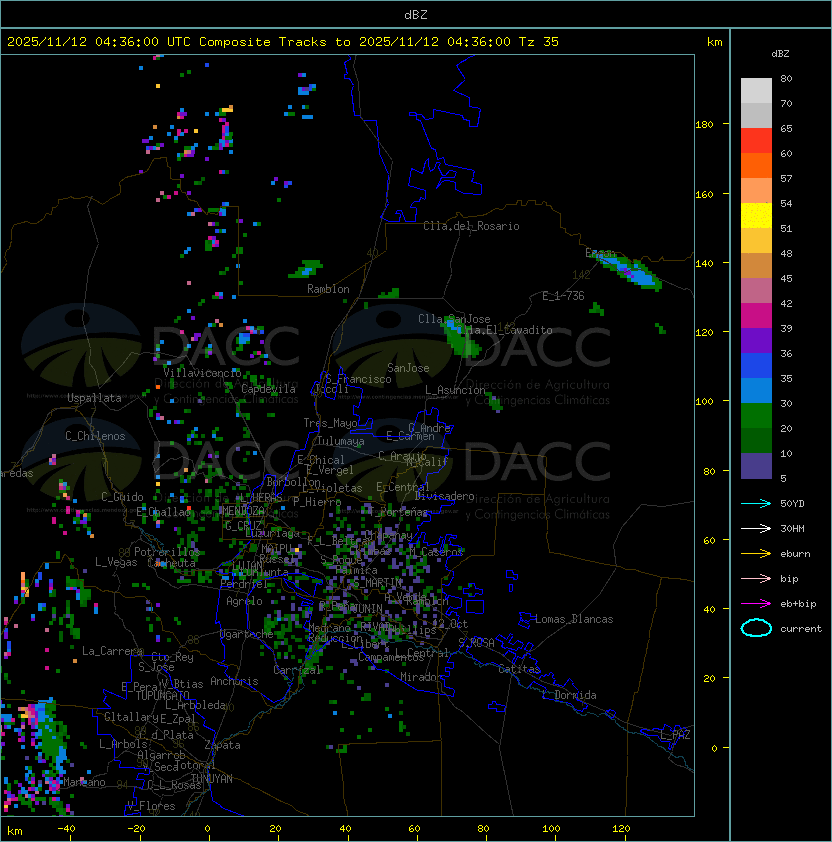The height and width of the screenshot is (842, 832).
Task: Click the 'TUNUYAN' city label
Action: [212, 778]
